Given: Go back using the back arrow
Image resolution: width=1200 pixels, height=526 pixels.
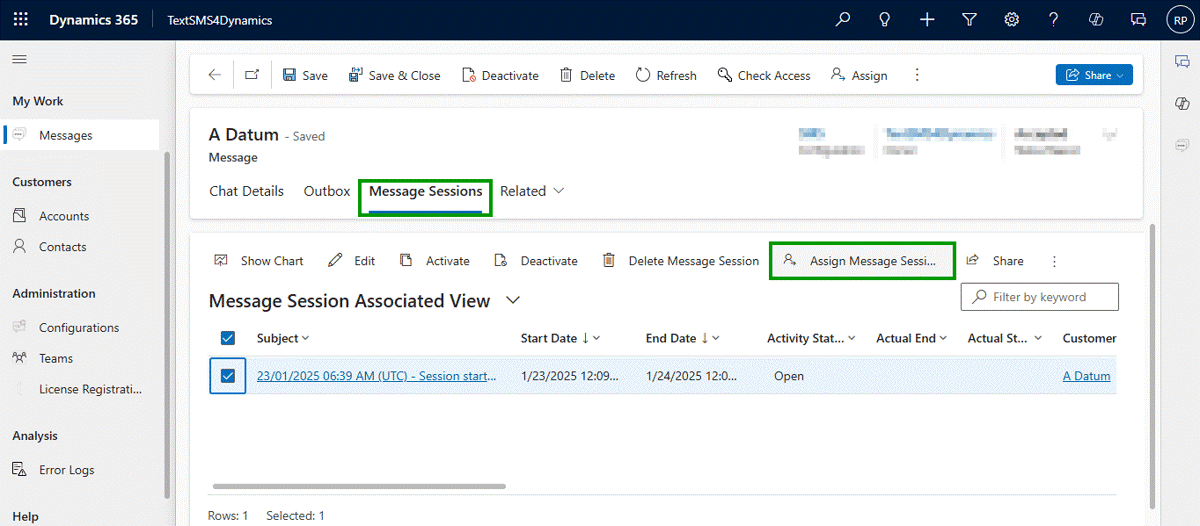Looking at the screenshot, I should (x=214, y=75).
